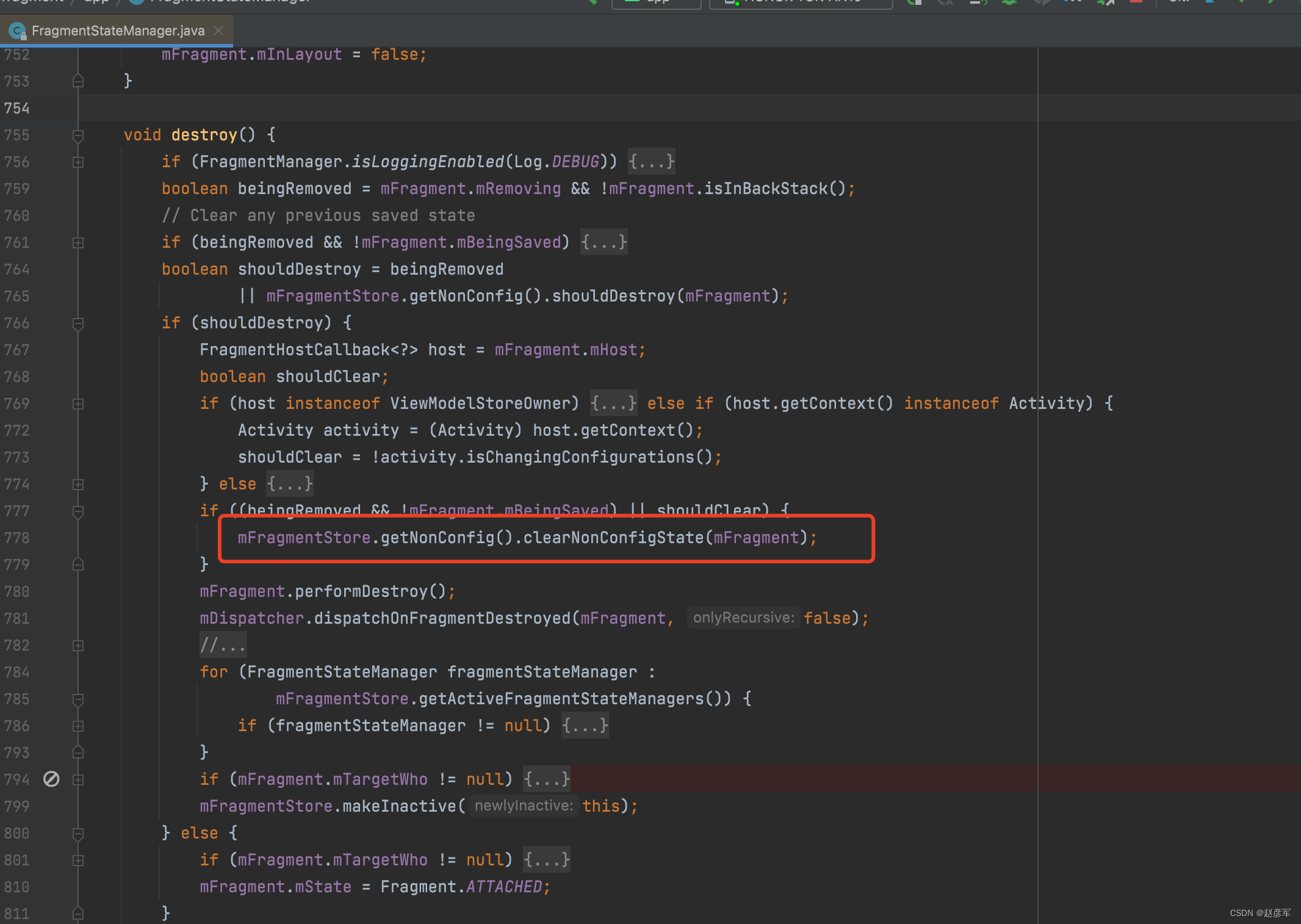This screenshot has height=924, width=1301.
Task: Expand folded {...} after isLoggingEnabled condition
Action: 652,162
